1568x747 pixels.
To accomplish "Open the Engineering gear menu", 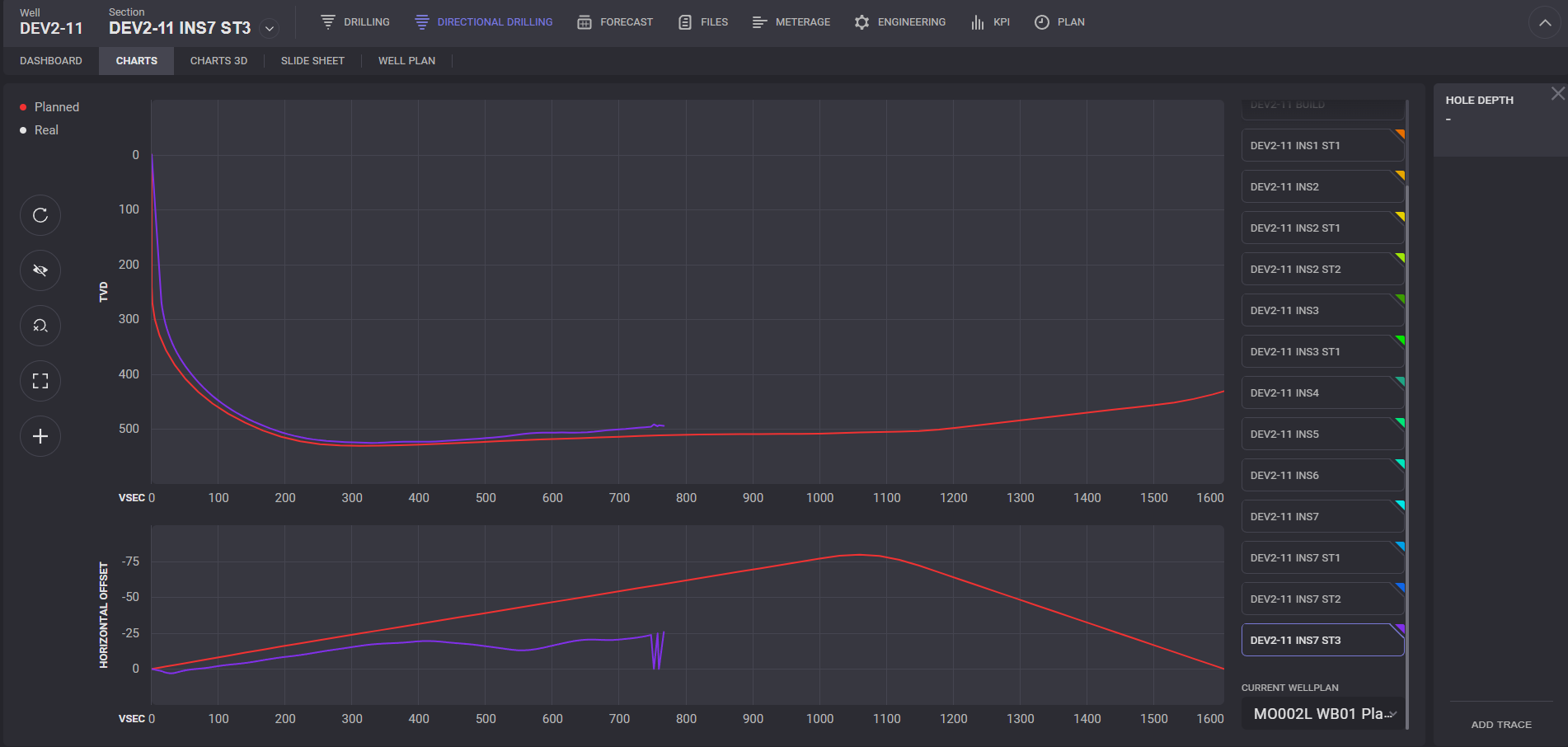I will coord(899,22).
